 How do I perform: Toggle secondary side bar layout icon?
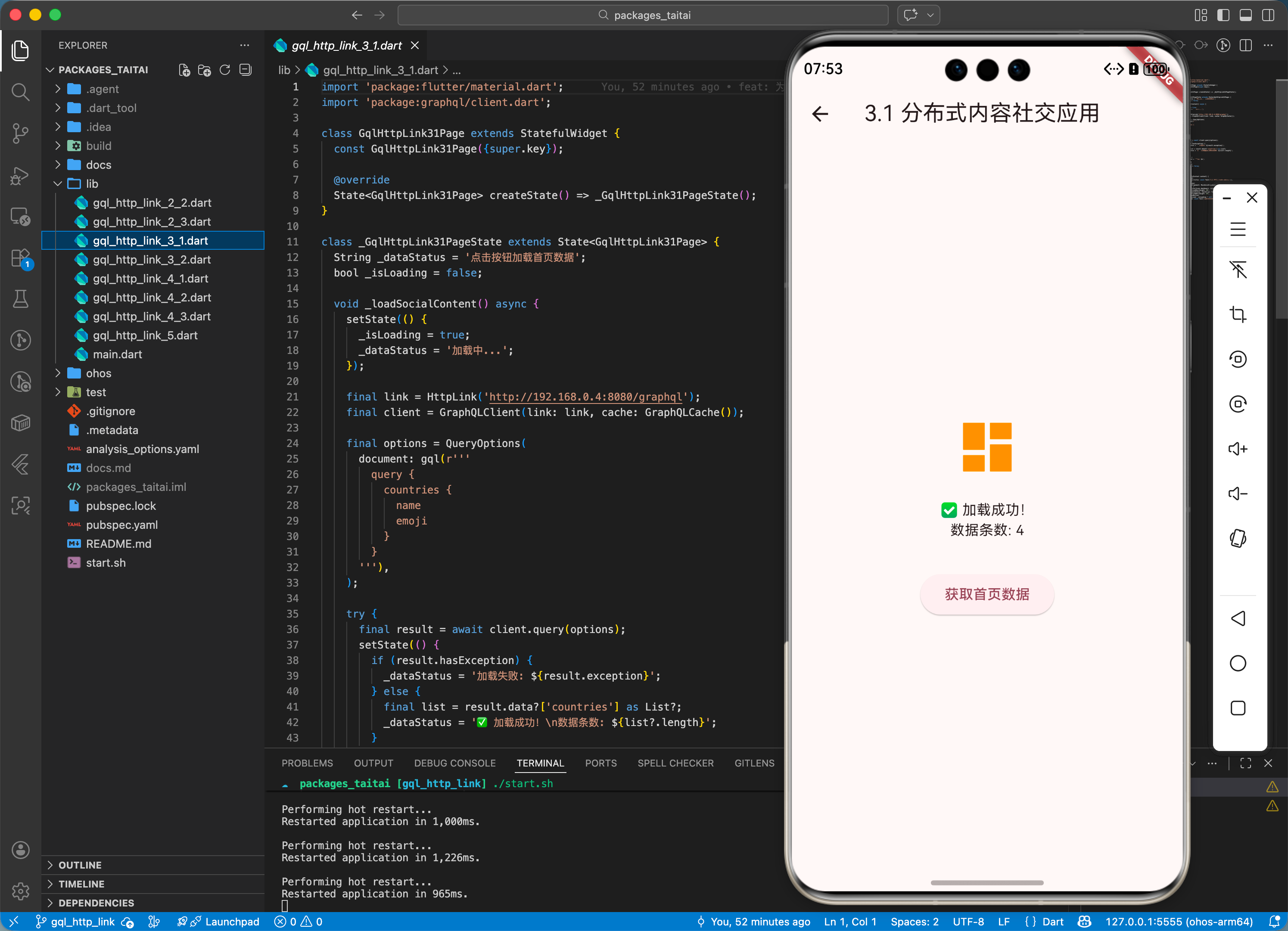pyautogui.click(x=1268, y=16)
